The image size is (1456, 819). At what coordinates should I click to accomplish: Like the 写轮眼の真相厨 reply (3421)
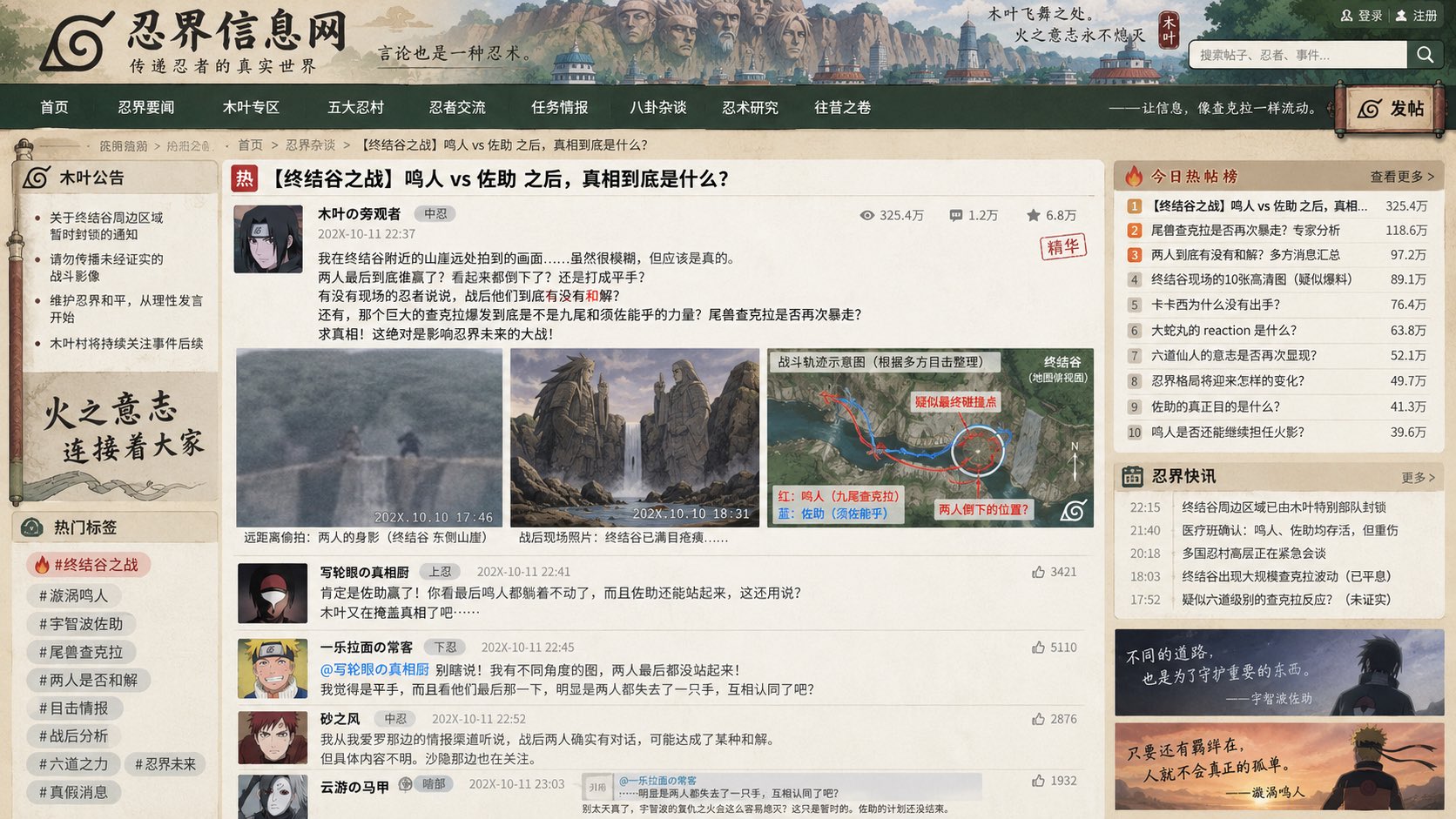point(1038,572)
